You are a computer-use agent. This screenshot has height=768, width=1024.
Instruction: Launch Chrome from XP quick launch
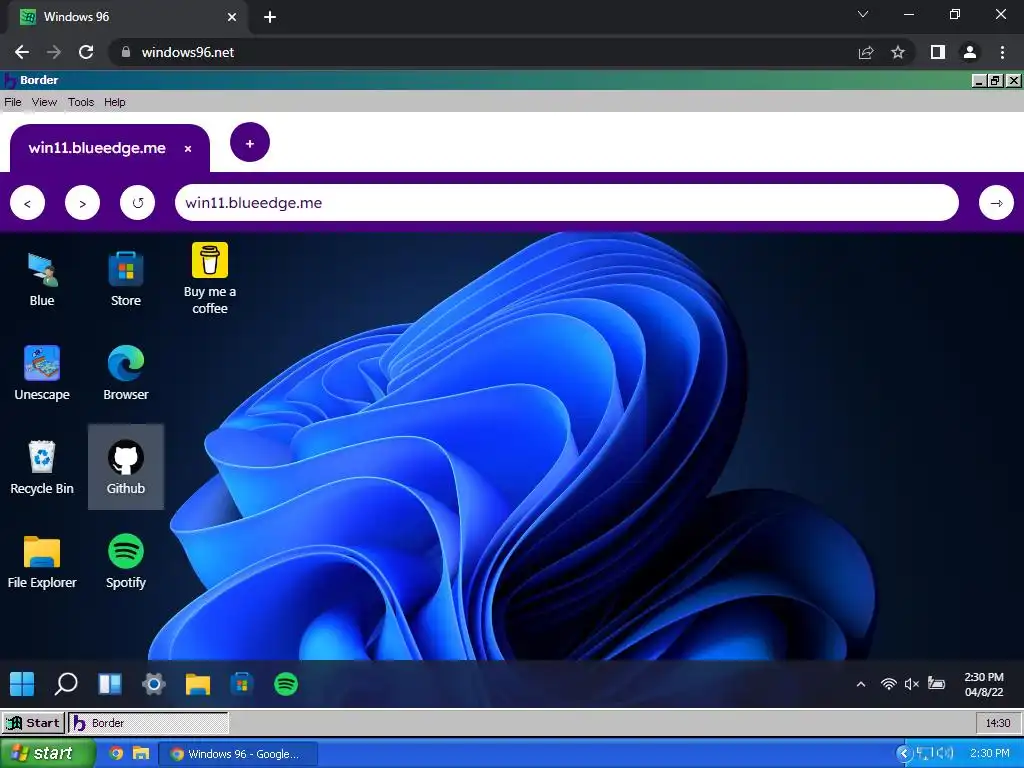[x=116, y=754]
